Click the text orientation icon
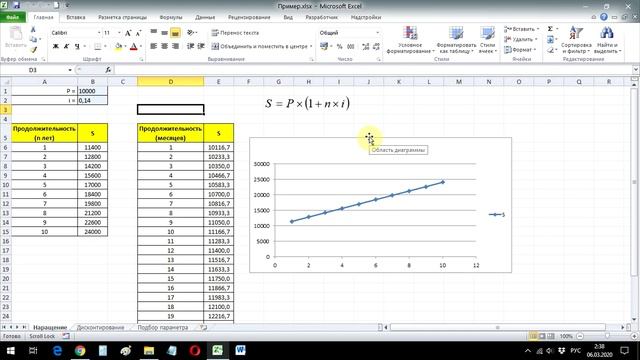Viewport: 640px width, 360px height. [x=190, y=33]
